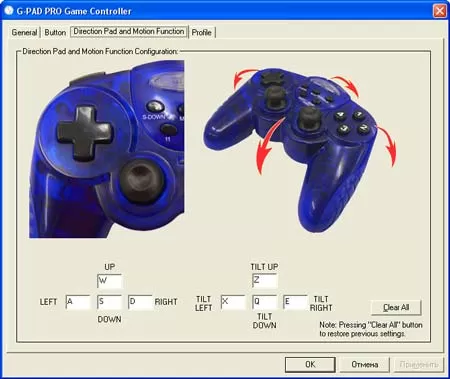Switch to the General tab
Screen dimensions: 450x379
click(24, 32)
